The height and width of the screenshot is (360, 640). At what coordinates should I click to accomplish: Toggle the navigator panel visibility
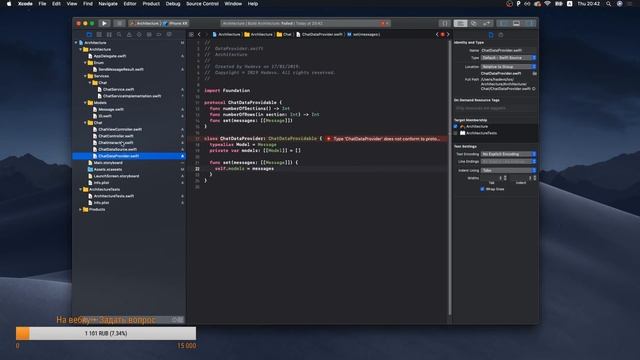pos(504,23)
